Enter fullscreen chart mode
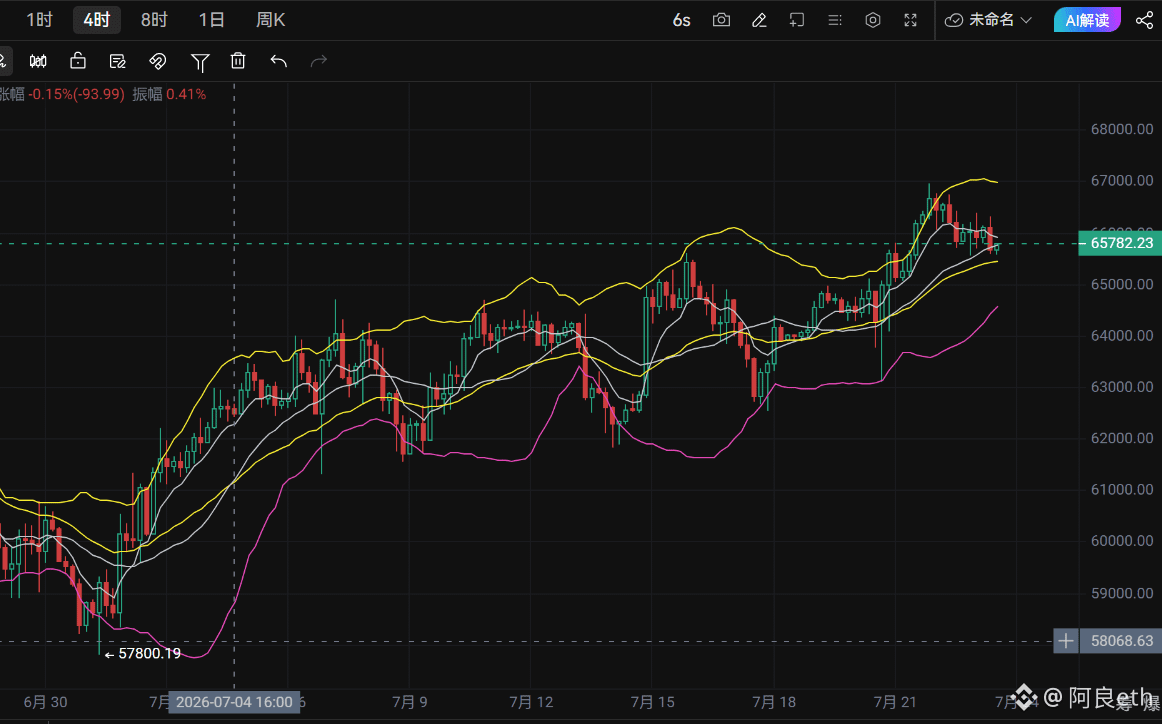The height and width of the screenshot is (724, 1162). tap(911, 20)
